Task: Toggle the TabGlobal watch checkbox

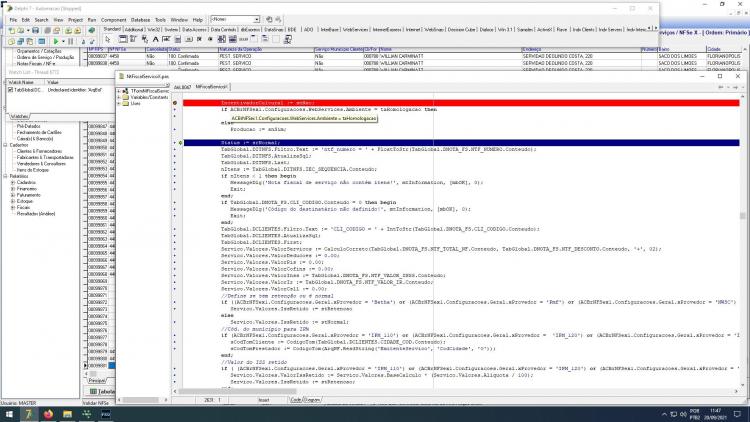Action: click(x=11, y=89)
